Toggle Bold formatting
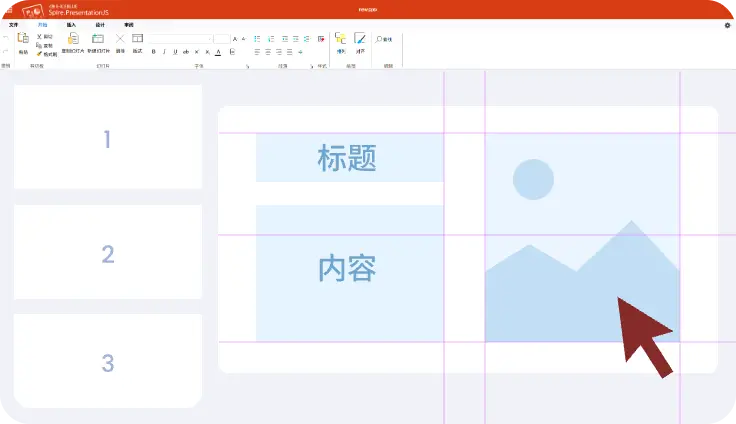Viewport: 736px width, 424px height. click(153, 52)
